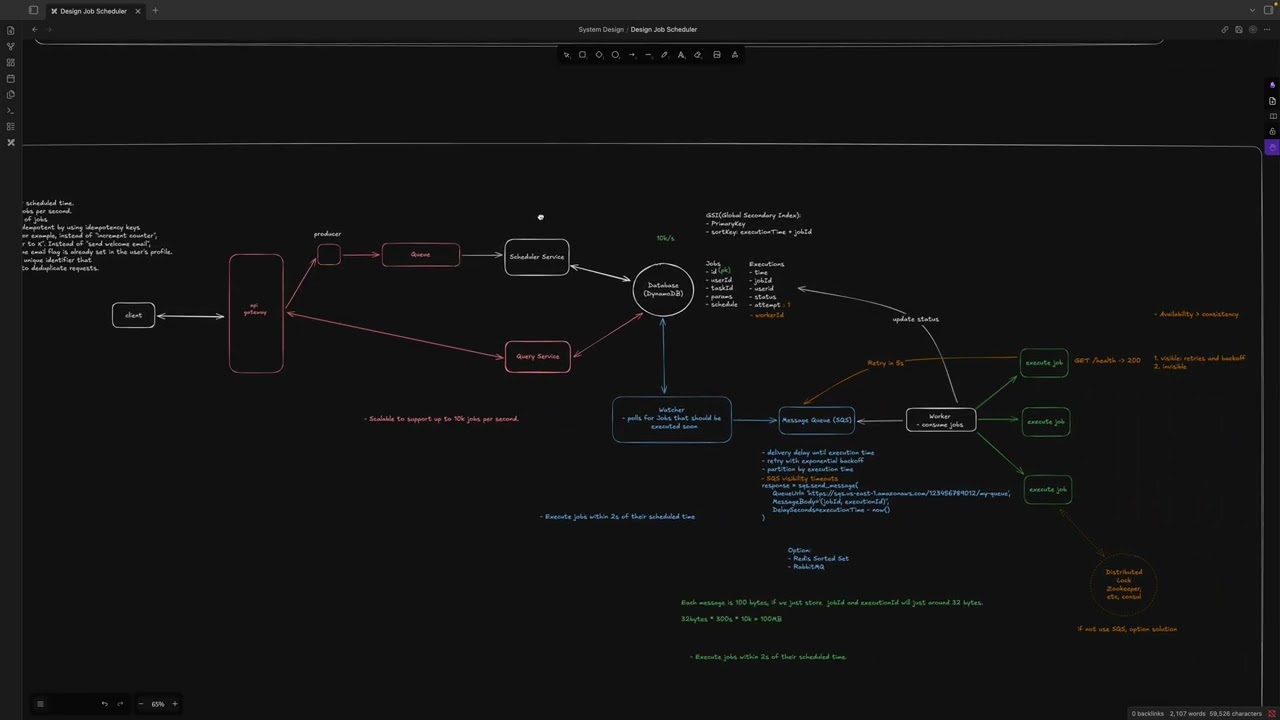Copy link icon in header
This screenshot has height=720, width=1280.
[1225, 29]
